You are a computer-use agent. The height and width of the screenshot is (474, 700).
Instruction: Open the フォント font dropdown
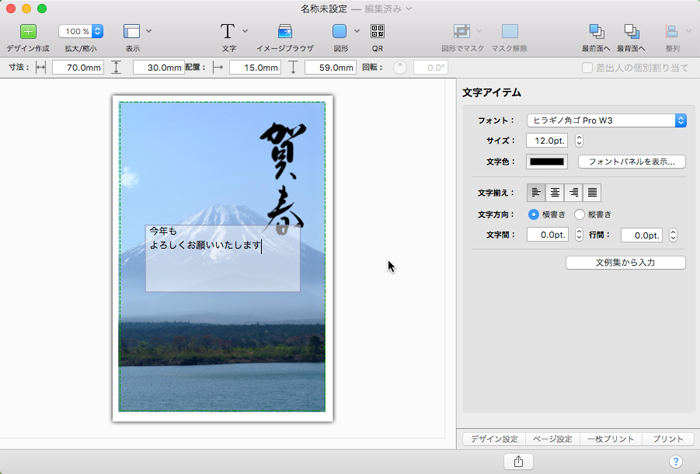(x=603, y=121)
